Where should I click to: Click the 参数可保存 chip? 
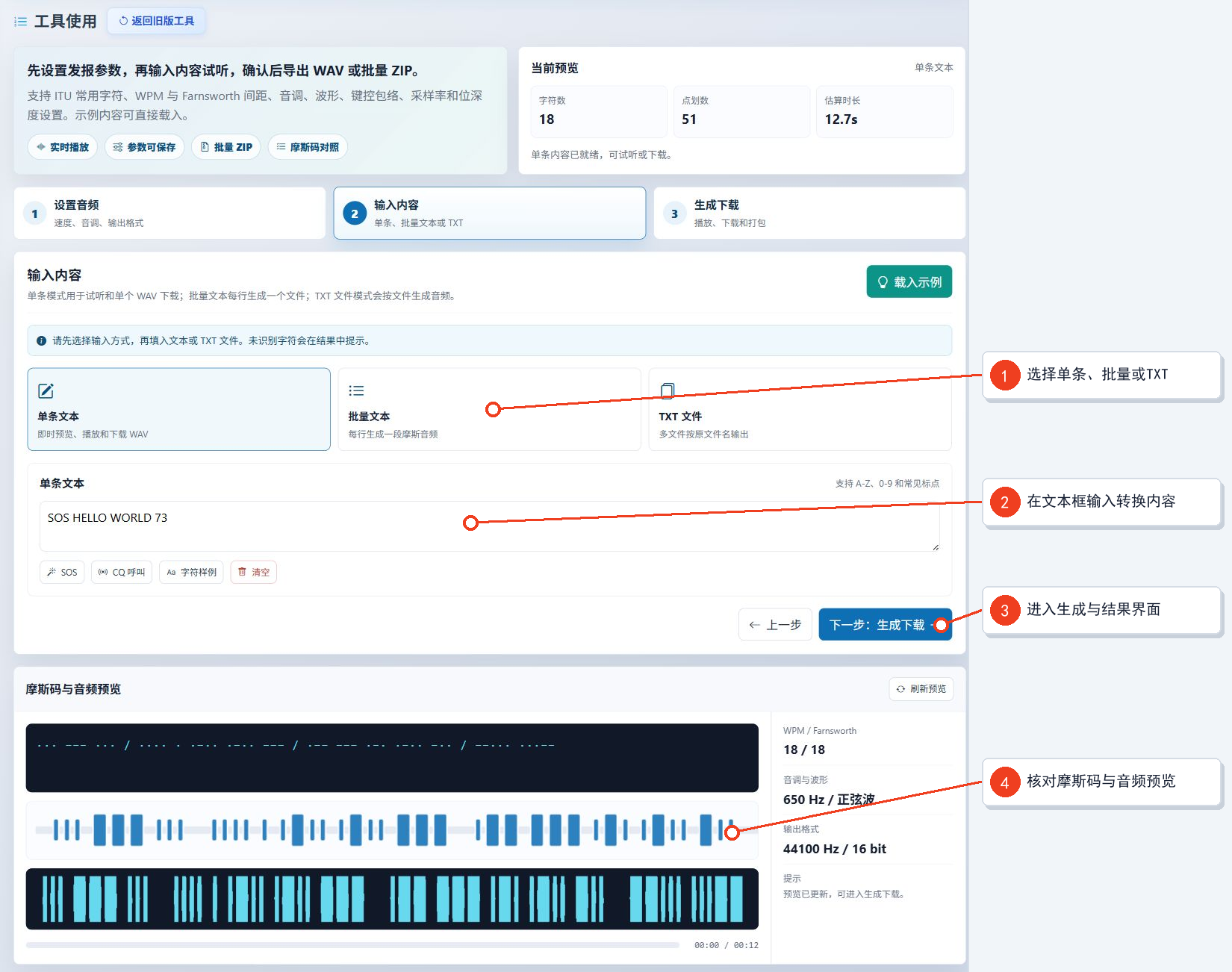144,147
